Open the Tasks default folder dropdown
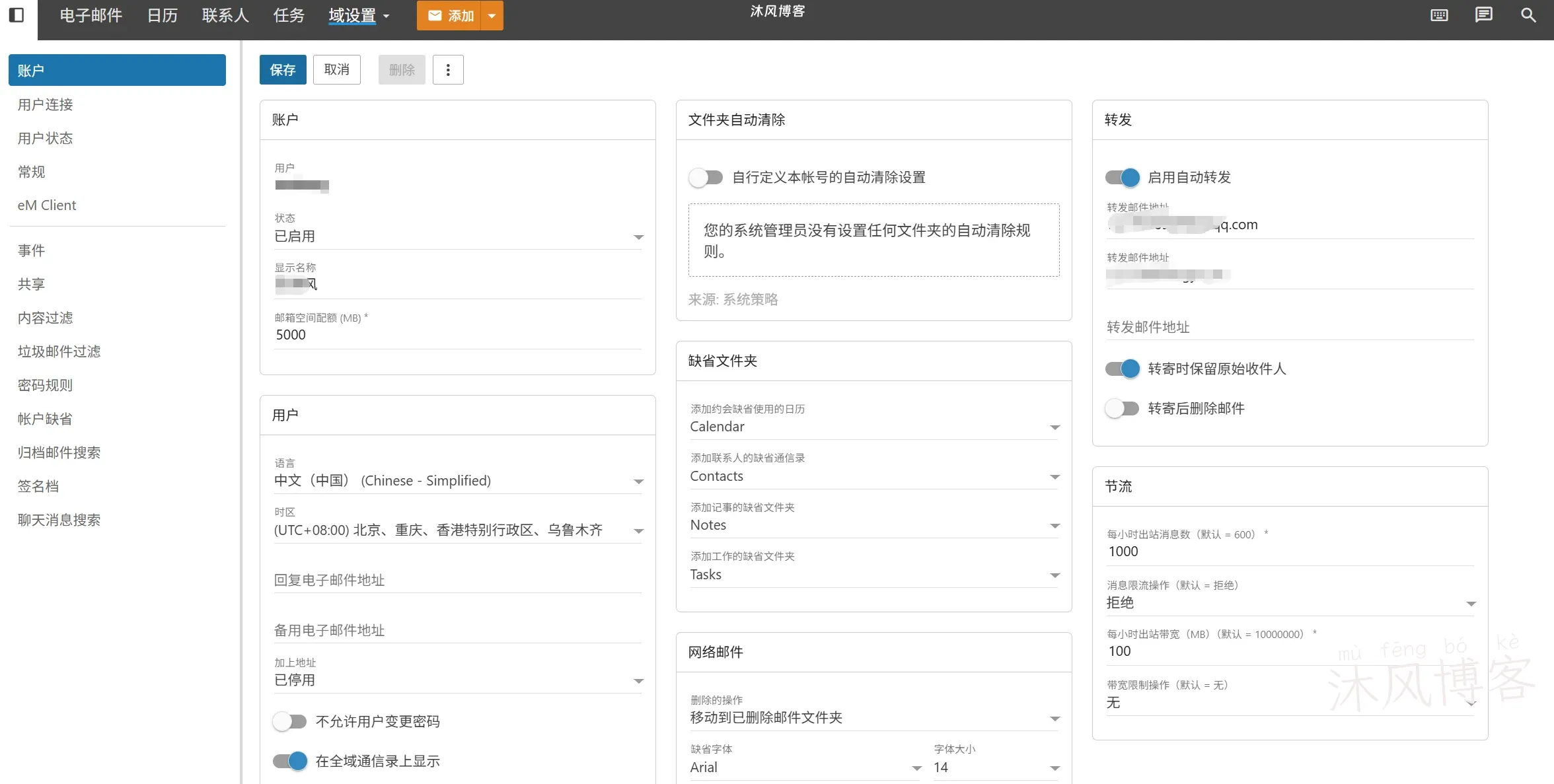 pos(875,575)
